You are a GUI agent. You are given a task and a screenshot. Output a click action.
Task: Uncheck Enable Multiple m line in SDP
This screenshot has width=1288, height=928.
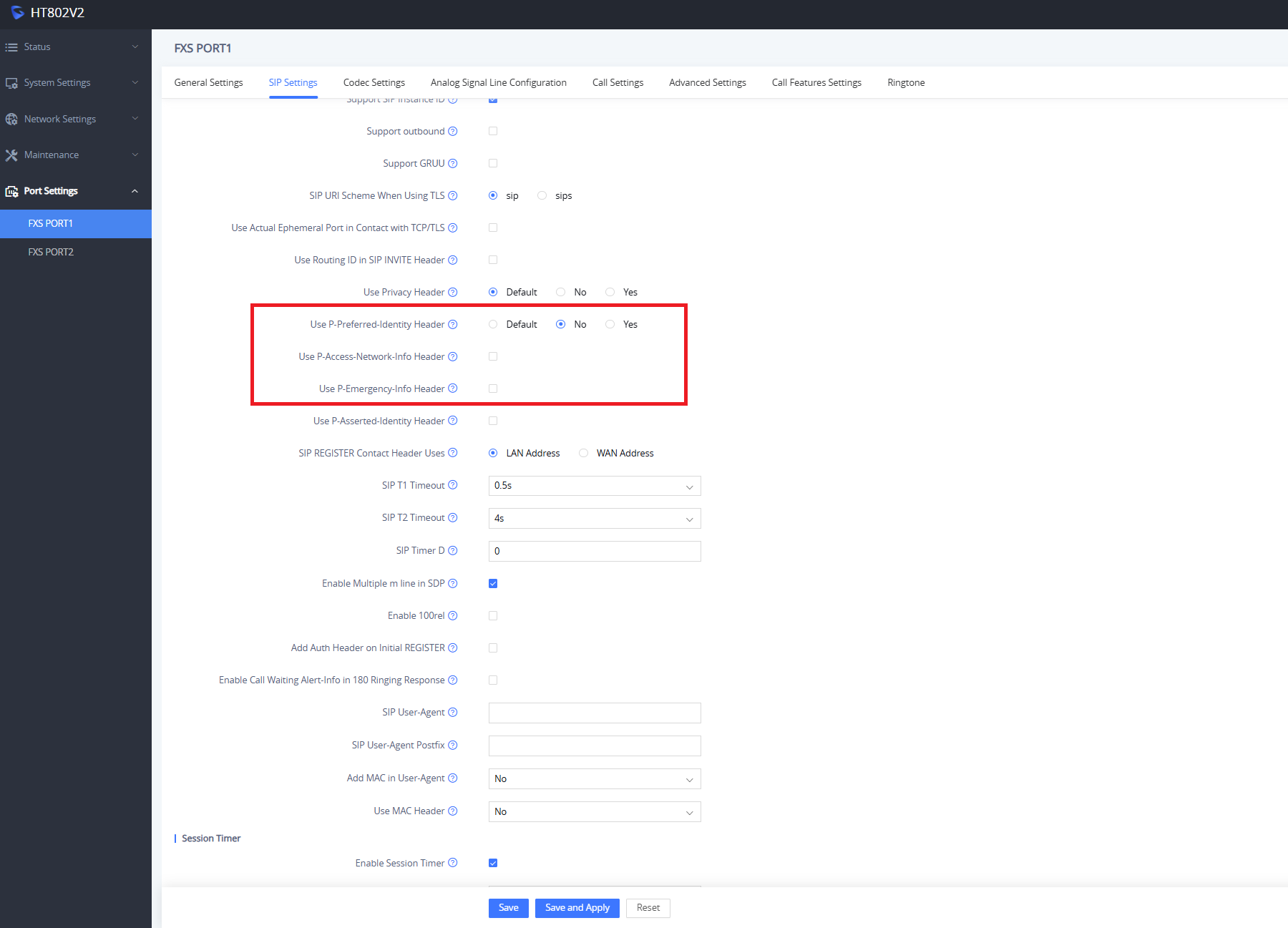[493, 584]
